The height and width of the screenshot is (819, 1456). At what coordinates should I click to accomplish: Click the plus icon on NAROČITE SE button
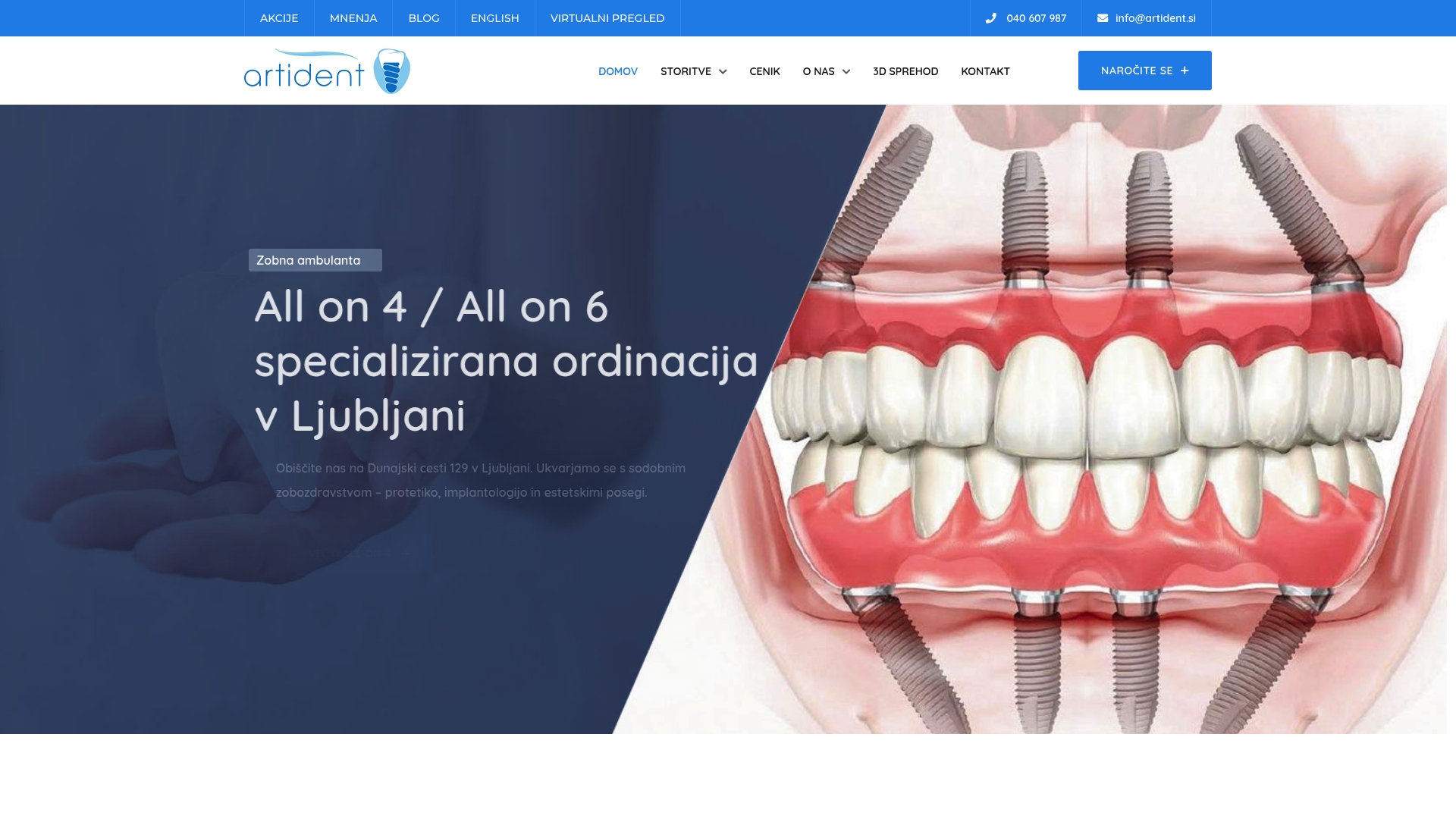tap(1183, 70)
